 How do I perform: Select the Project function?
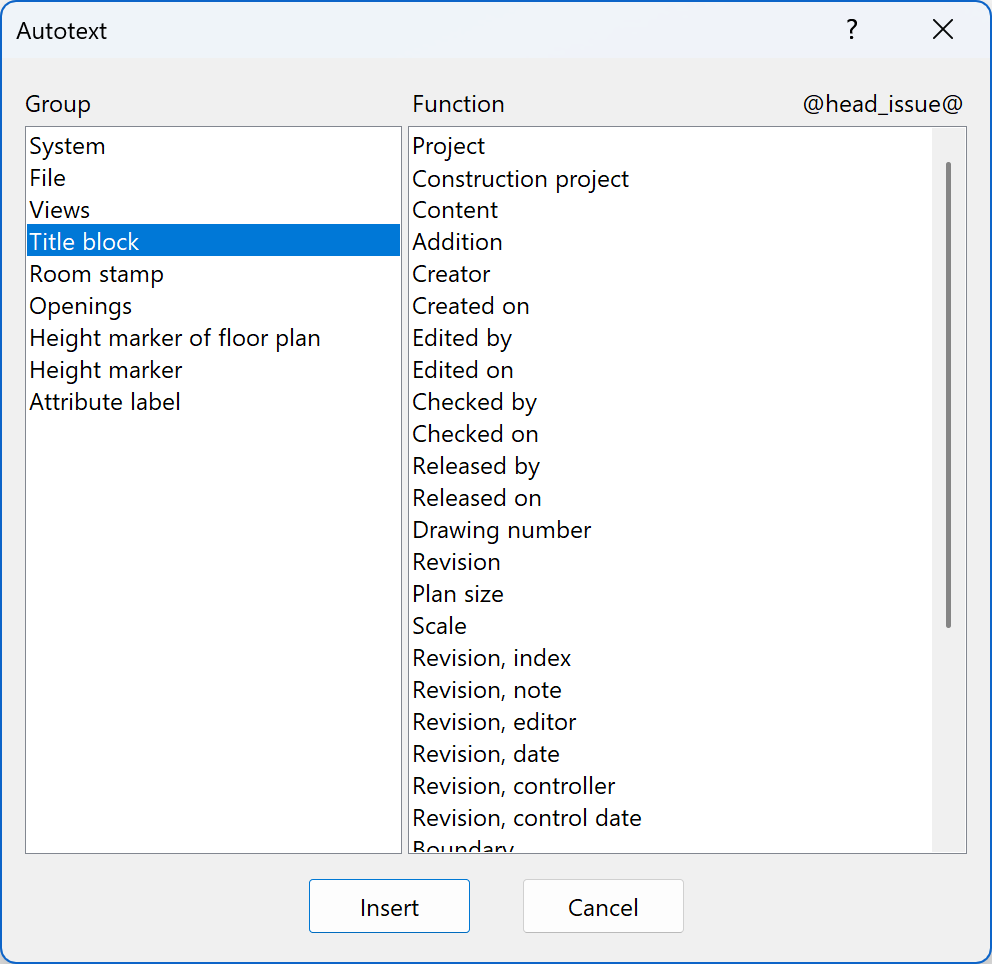(x=448, y=145)
